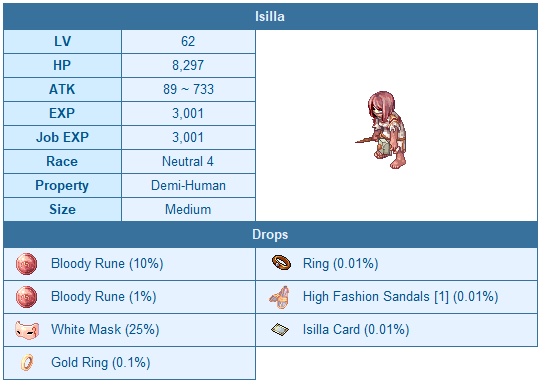Screen dimensions: 541x383
Task: Open the Bloody Rune (10%) link
Action: pyautogui.click(x=107, y=264)
